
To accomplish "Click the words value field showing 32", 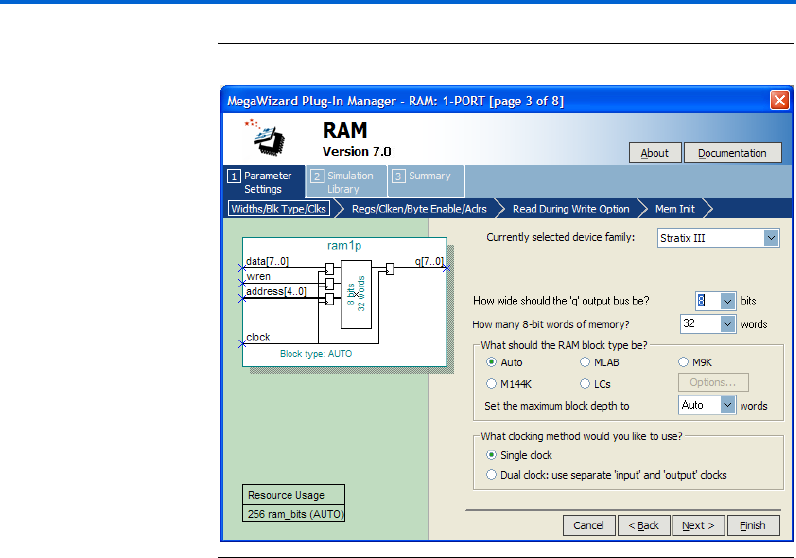I will 700,323.
